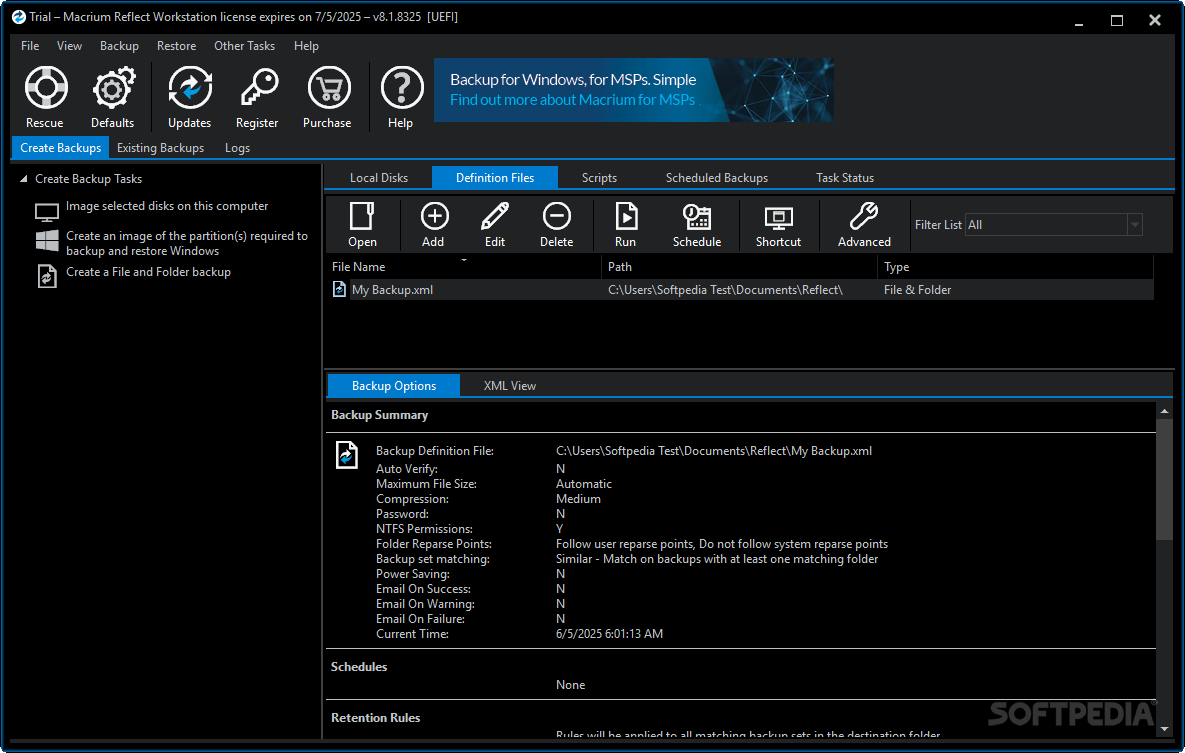1185x753 pixels.
Task: Collapse the Create Backup Tasks tree
Action: pos(23,178)
